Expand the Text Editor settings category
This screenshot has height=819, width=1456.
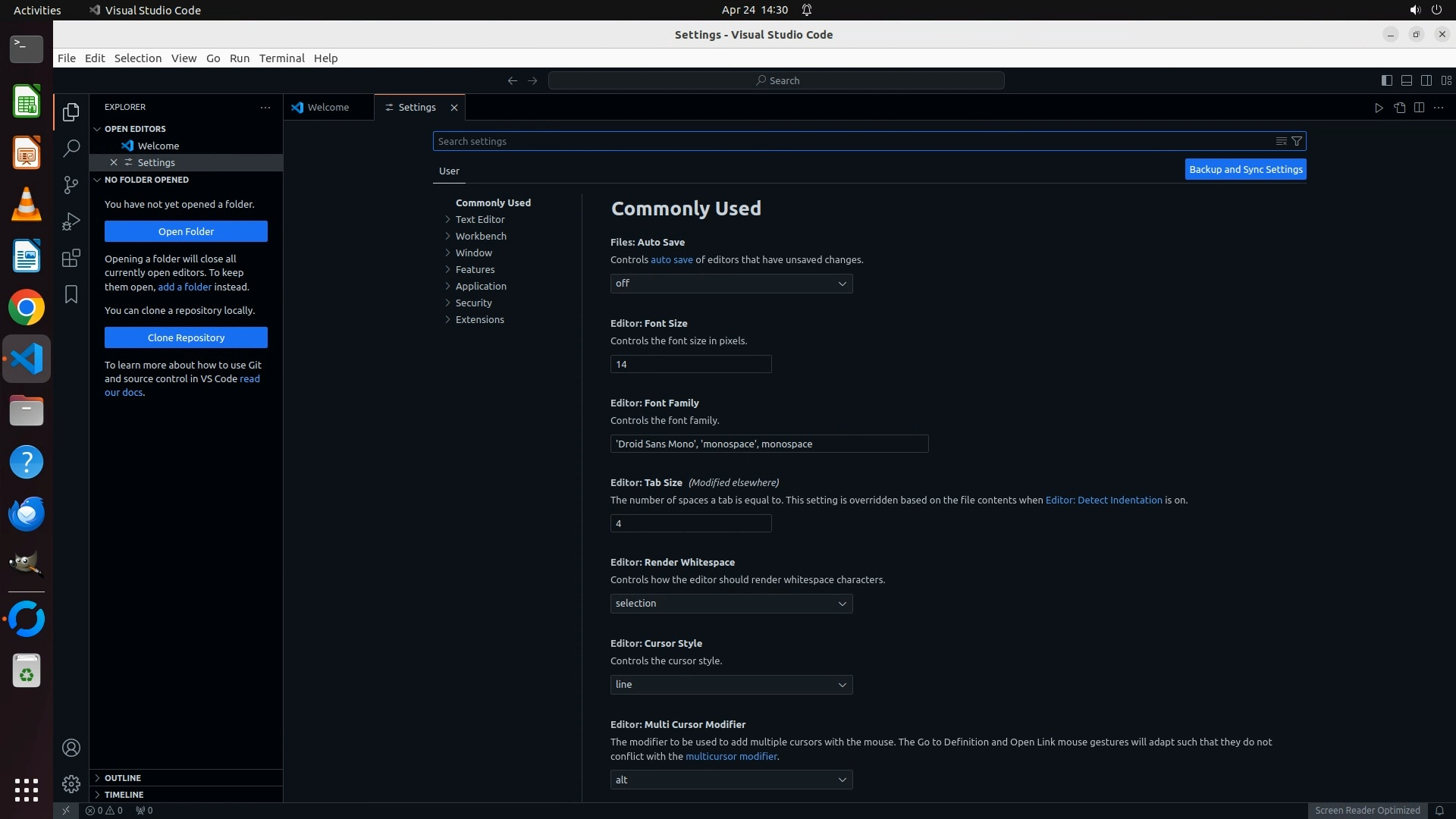[x=479, y=219]
